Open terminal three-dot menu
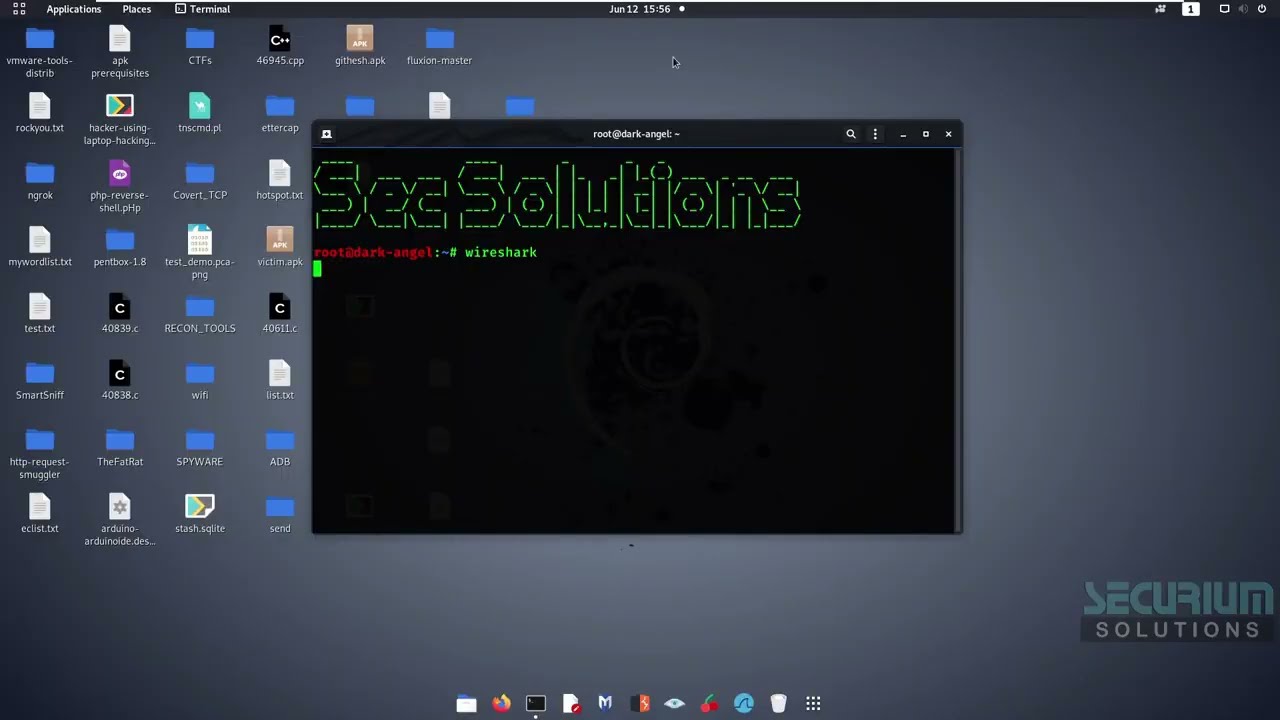Viewport: 1280px width, 720px height. [x=875, y=134]
